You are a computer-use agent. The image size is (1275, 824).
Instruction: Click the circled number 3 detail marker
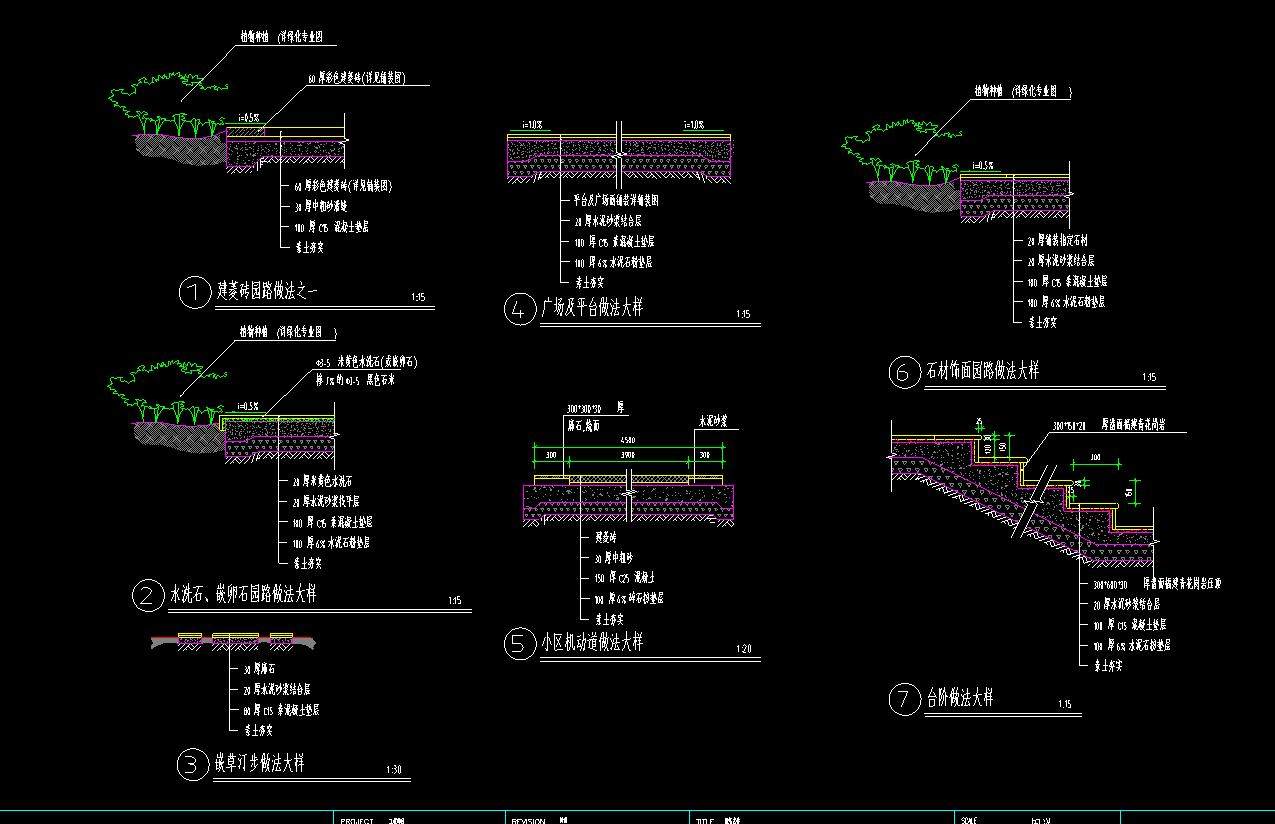point(190,765)
